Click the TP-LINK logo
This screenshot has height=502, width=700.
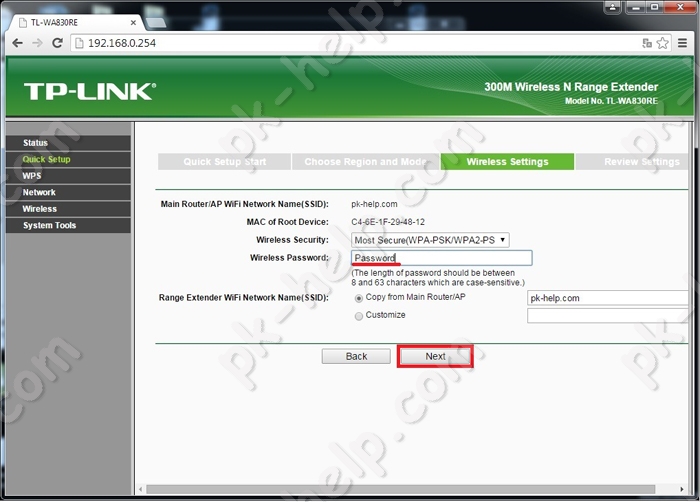90,92
